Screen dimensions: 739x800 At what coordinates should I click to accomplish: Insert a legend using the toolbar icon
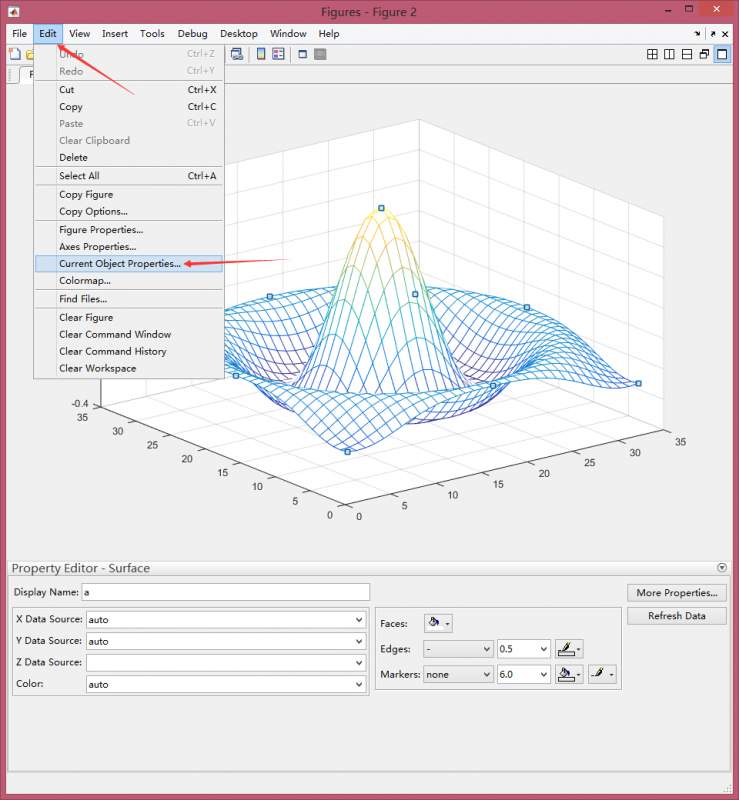(278, 54)
